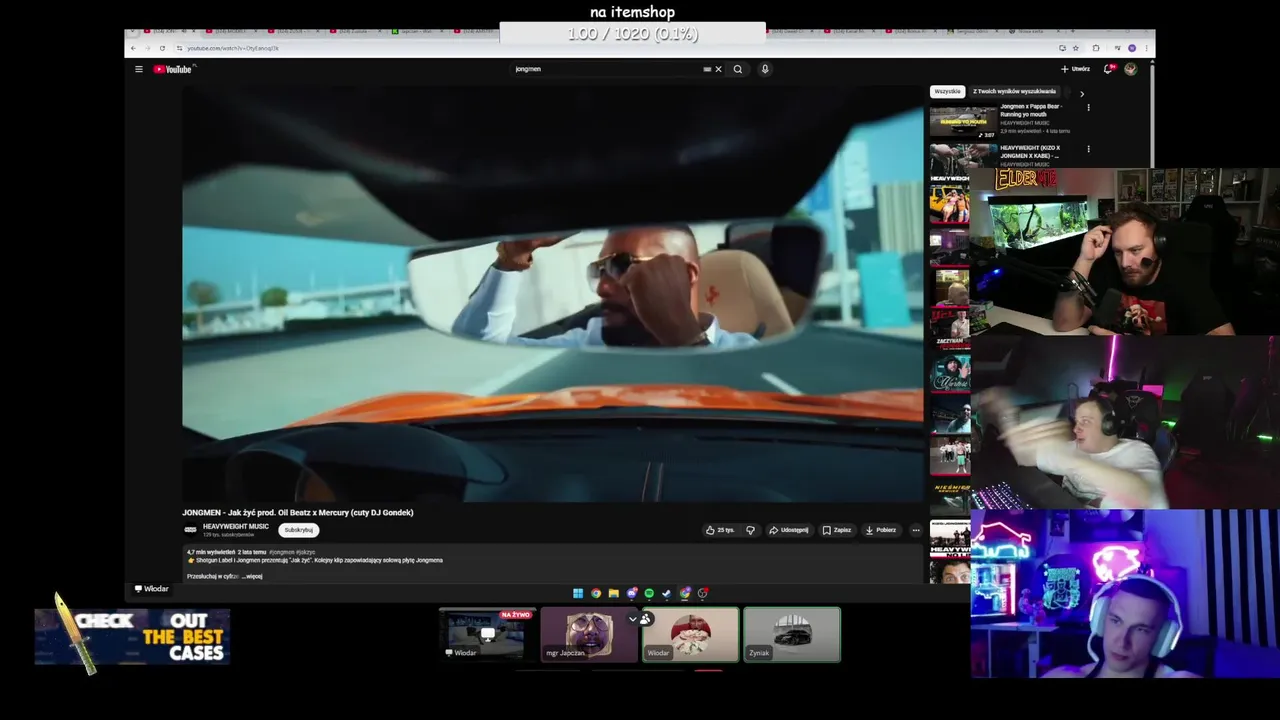Select the Wlodar avatar participant tile
This screenshot has height=720, width=1280.
(690, 634)
